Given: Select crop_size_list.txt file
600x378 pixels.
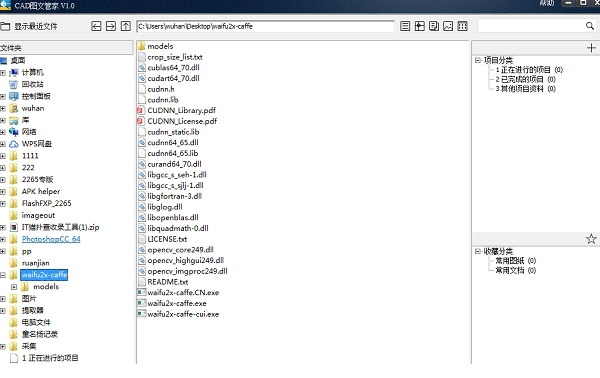Looking at the screenshot, I should (x=175, y=57).
